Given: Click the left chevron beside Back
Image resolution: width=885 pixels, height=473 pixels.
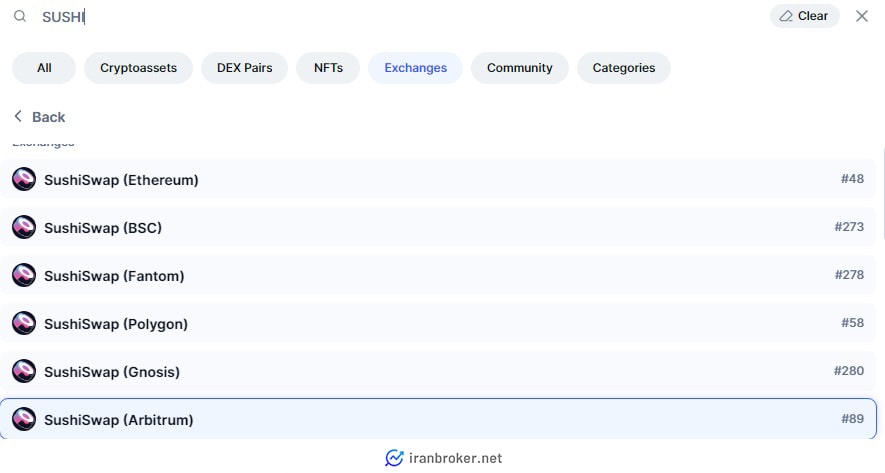Looking at the screenshot, I should (x=18, y=116).
